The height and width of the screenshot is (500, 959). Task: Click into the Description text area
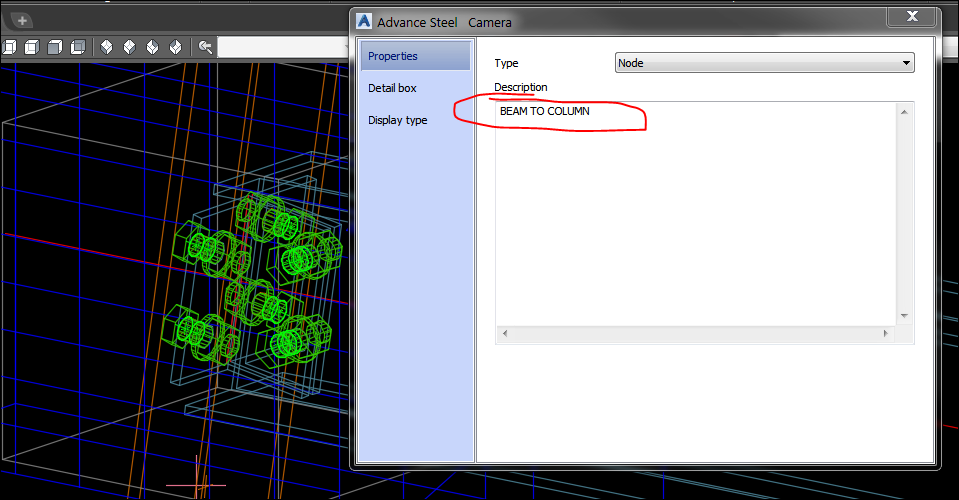point(695,214)
